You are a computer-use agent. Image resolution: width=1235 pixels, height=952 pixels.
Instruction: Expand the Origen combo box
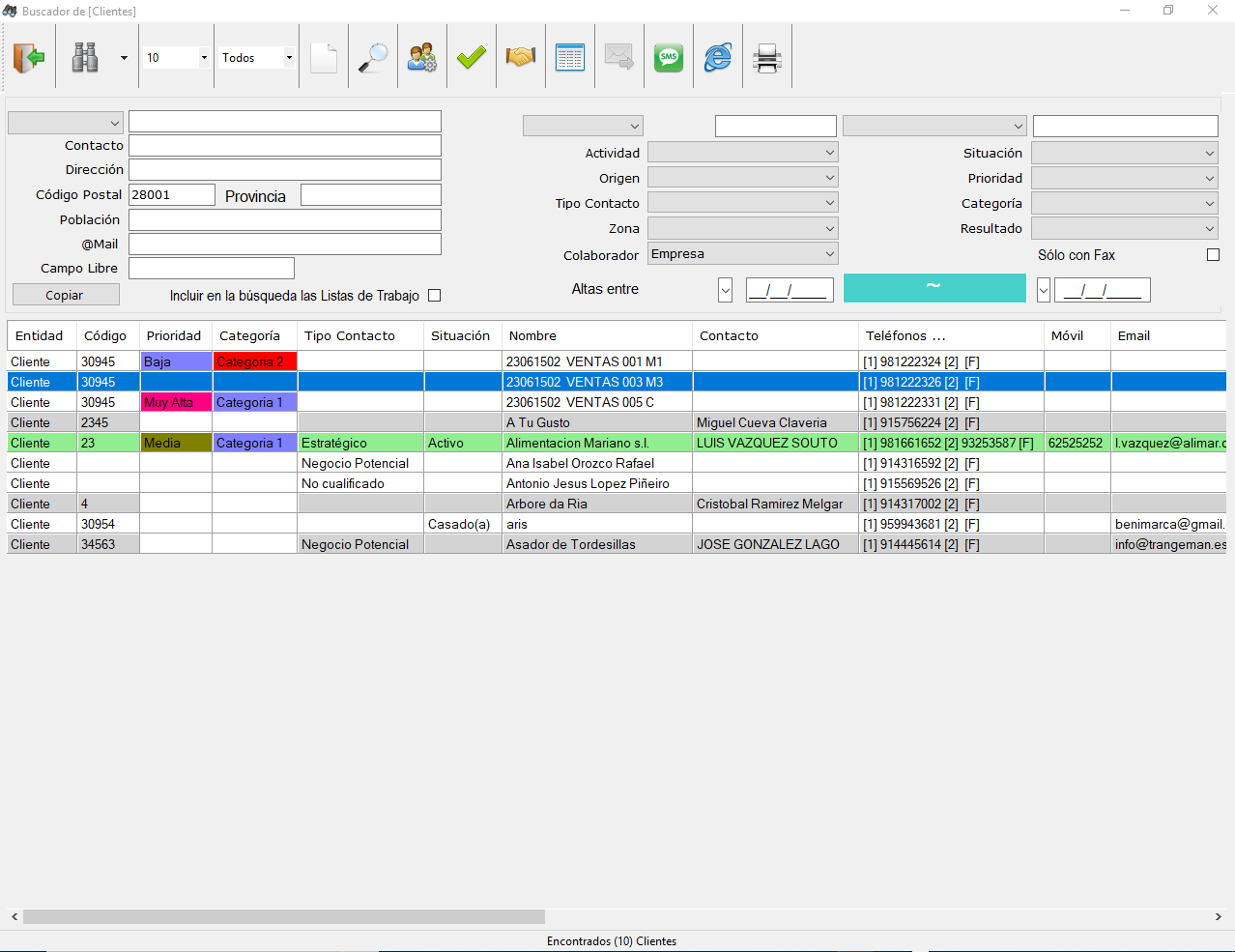tap(743, 178)
